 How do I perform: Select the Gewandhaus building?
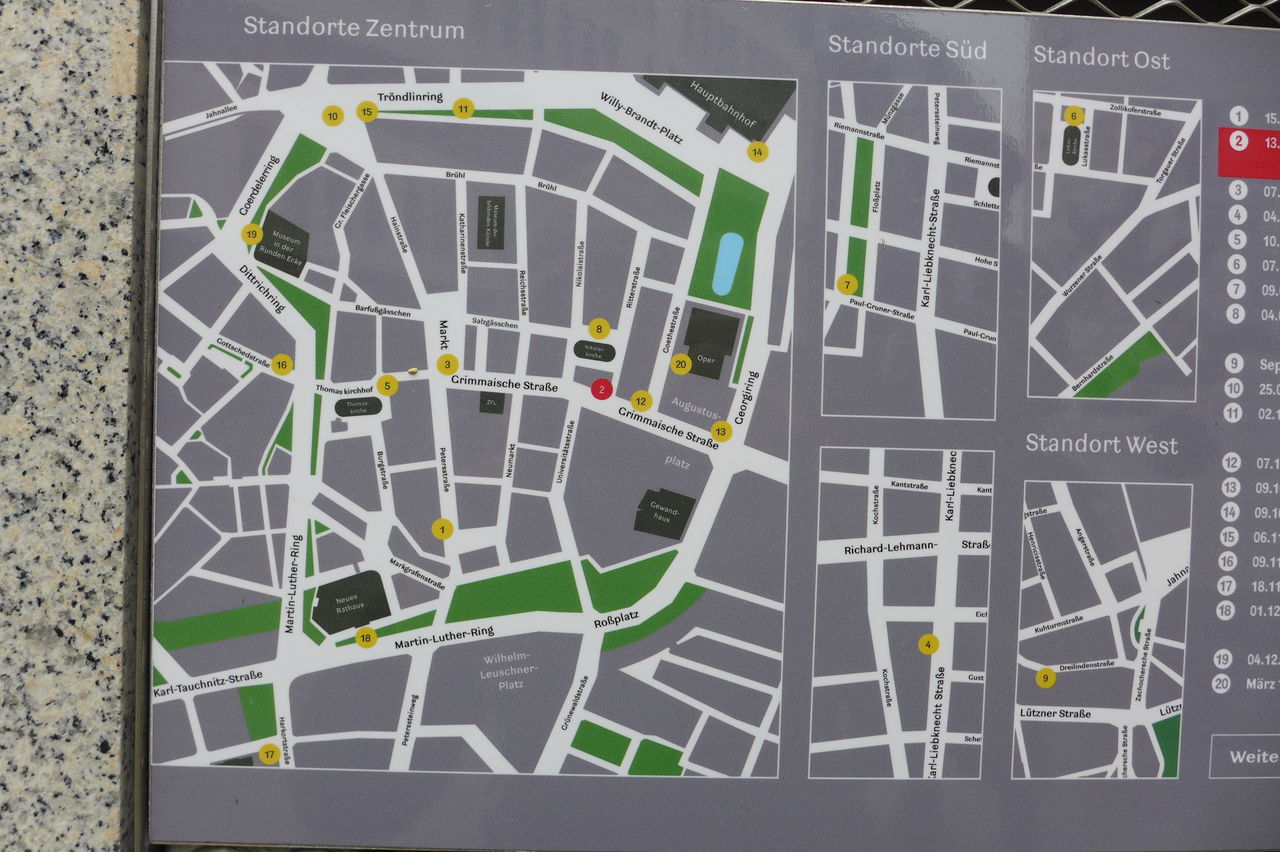pyautogui.click(x=665, y=514)
